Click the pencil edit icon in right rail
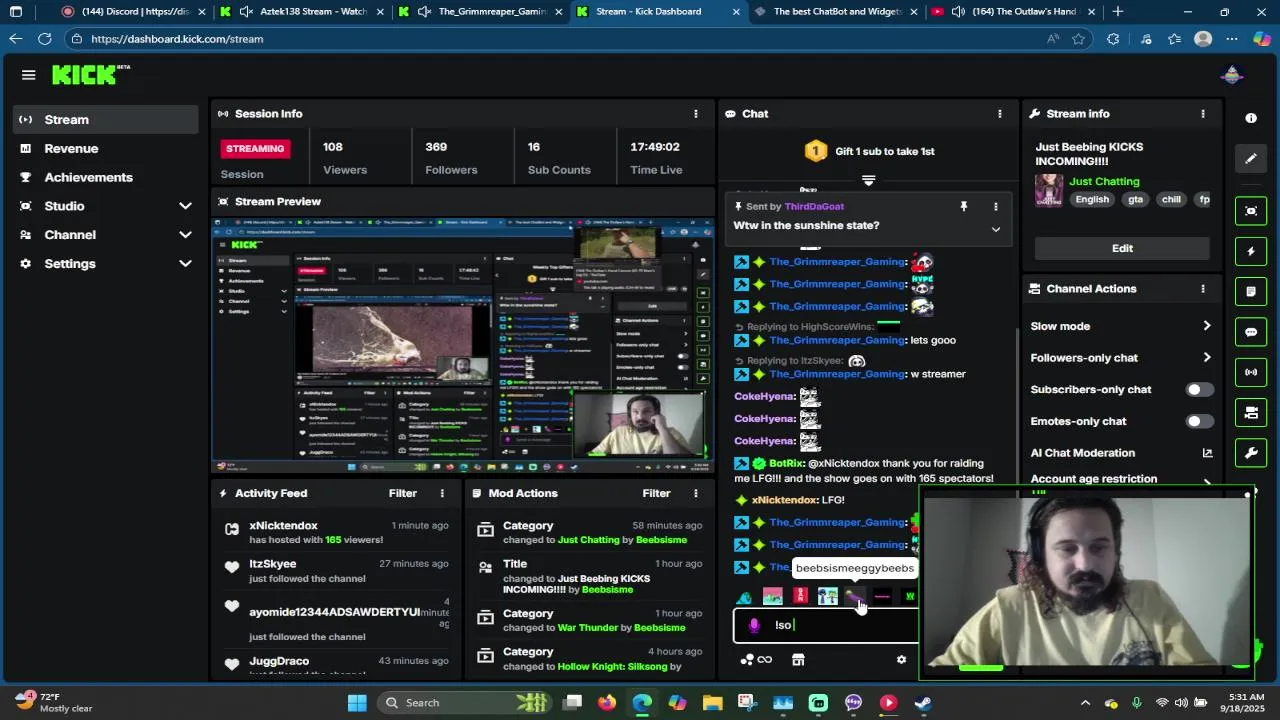The image size is (1280, 720). [1251, 158]
